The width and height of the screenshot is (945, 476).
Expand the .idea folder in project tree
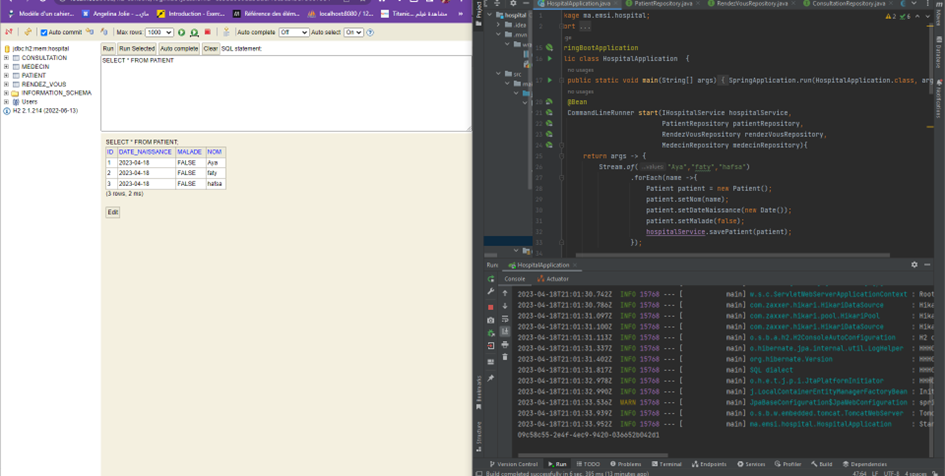click(x=498, y=25)
